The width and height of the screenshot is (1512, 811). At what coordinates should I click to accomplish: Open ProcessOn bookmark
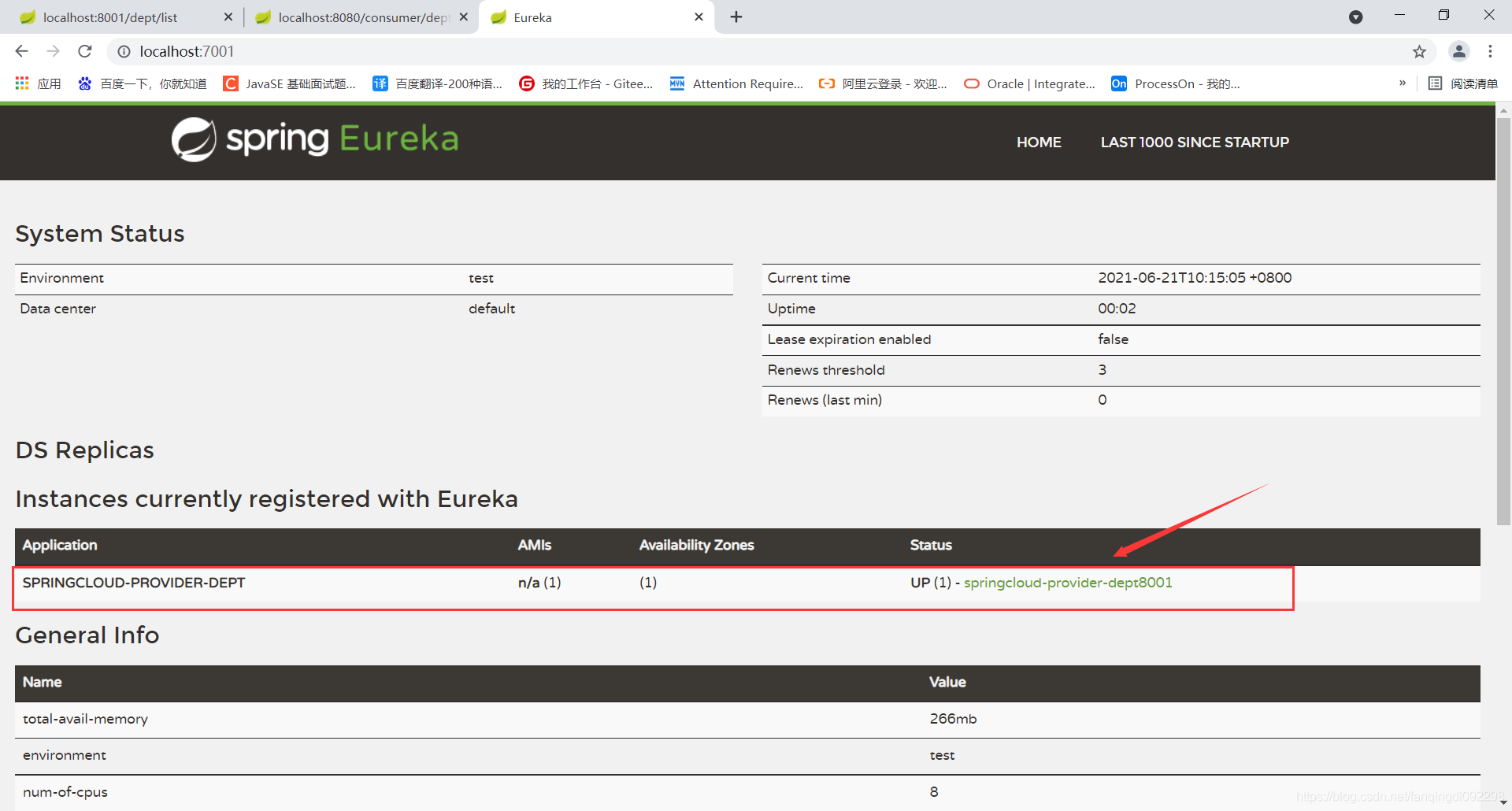pyautogui.click(x=1176, y=83)
